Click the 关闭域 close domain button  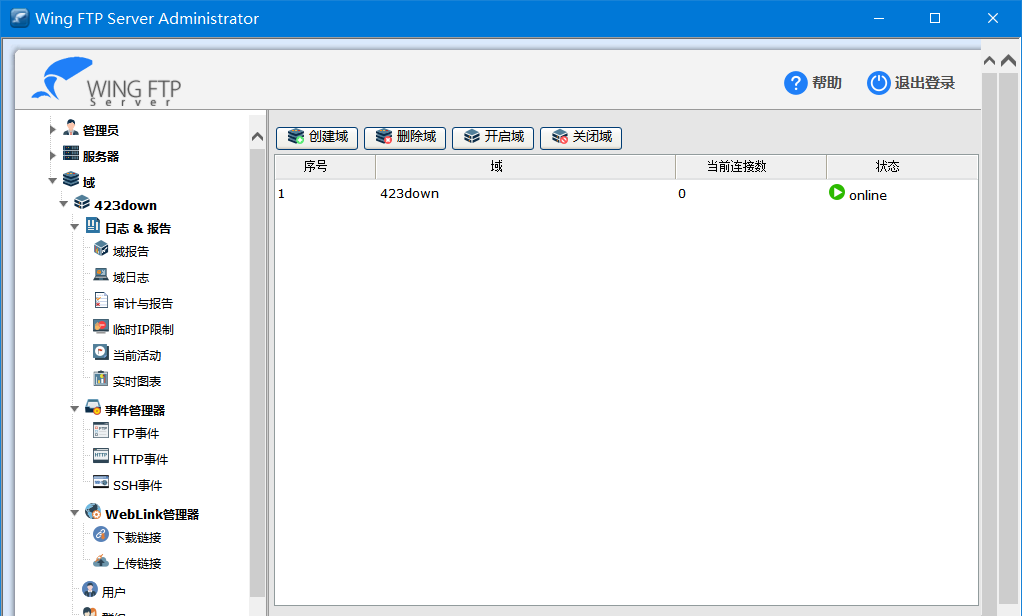click(x=581, y=137)
